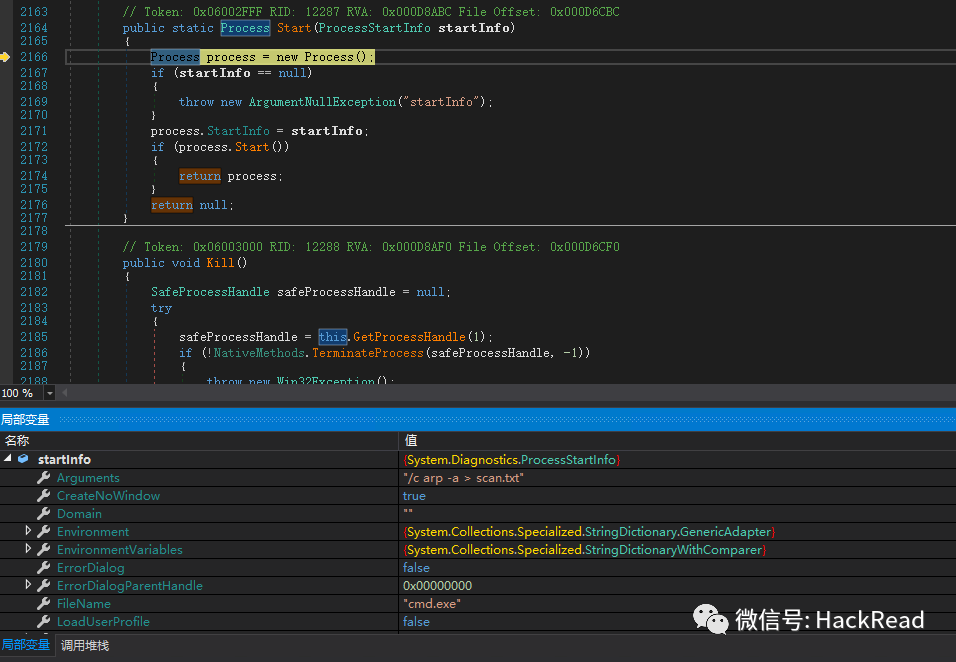Select the Domain property name

[x=79, y=514]
